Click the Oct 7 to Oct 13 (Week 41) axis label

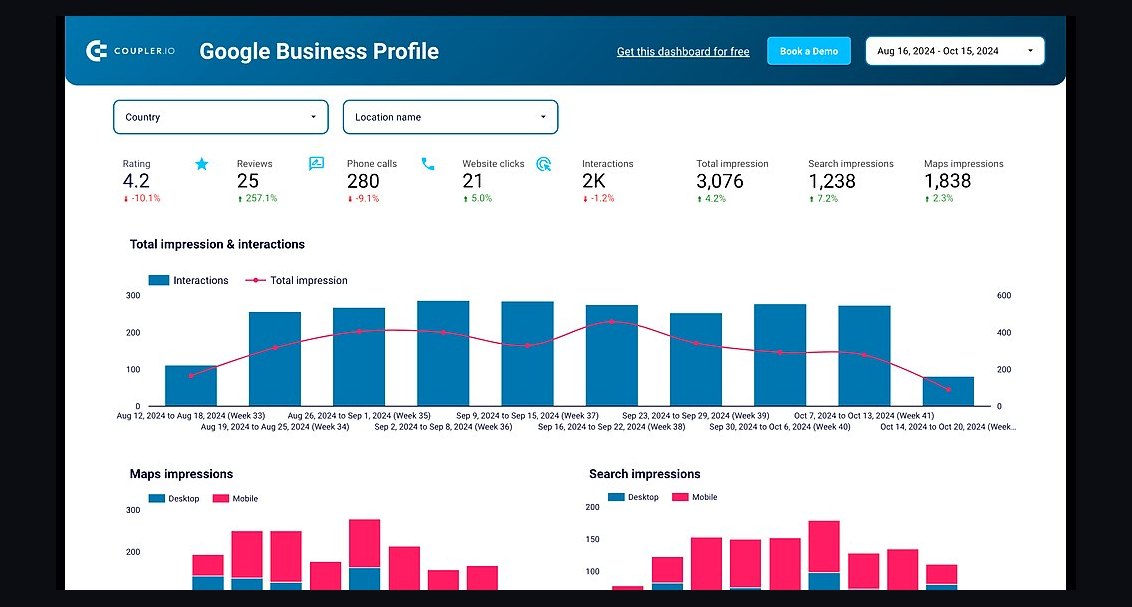(x=864, y=416)
